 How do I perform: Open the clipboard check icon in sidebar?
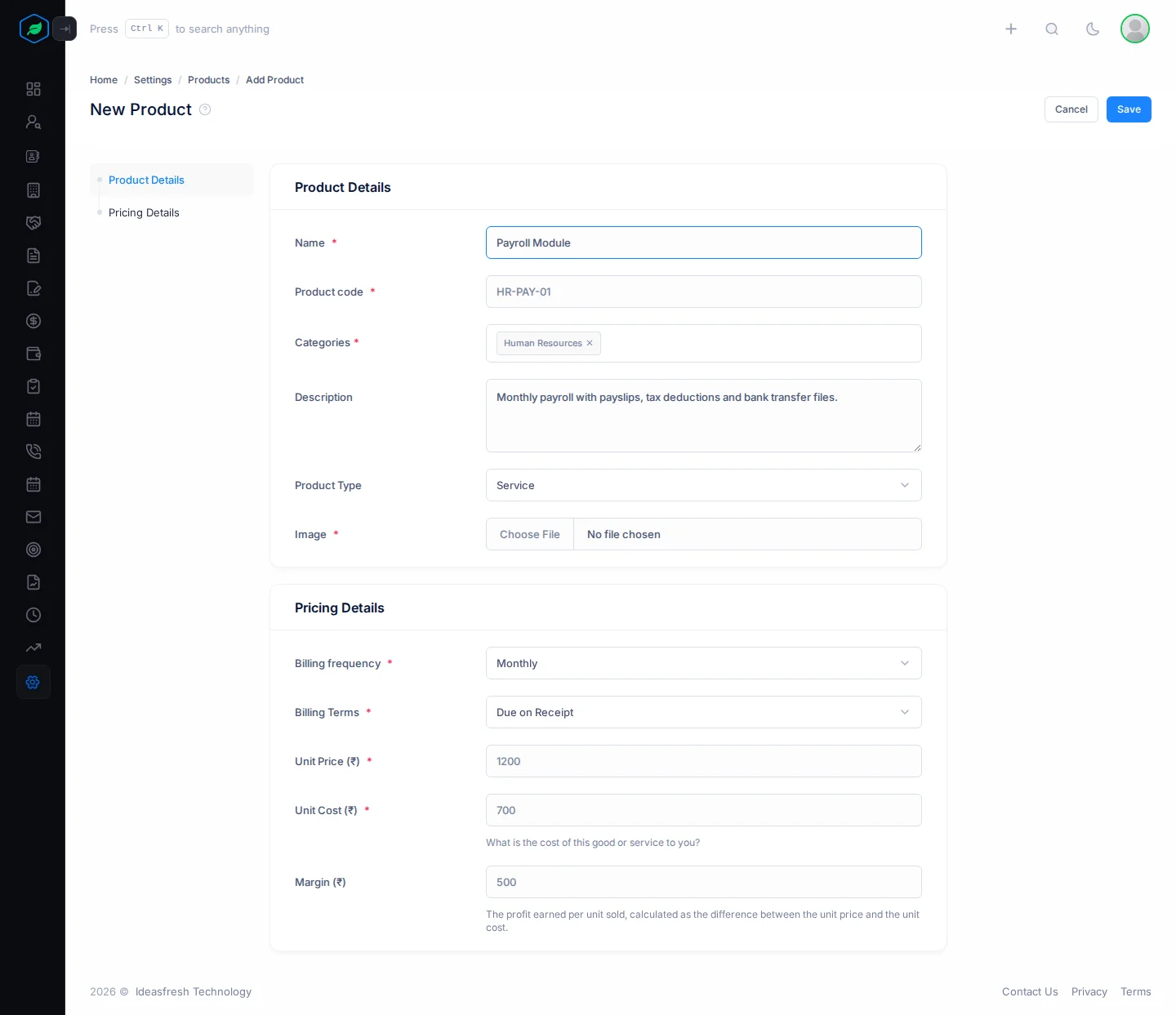[x=33, y=386]
